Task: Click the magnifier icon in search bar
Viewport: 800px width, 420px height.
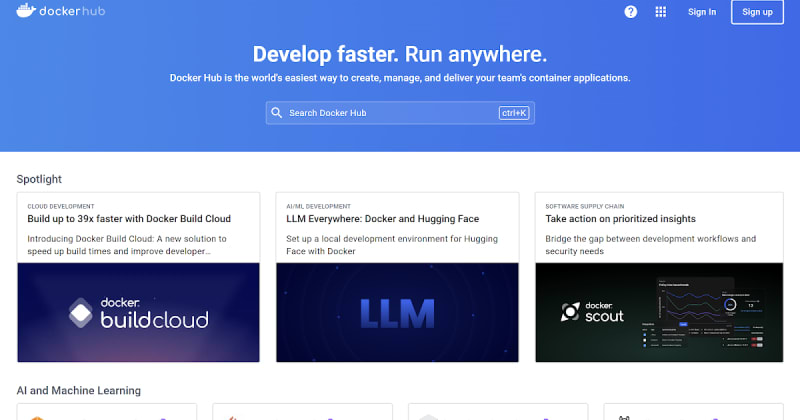Action: coord(277,113)
